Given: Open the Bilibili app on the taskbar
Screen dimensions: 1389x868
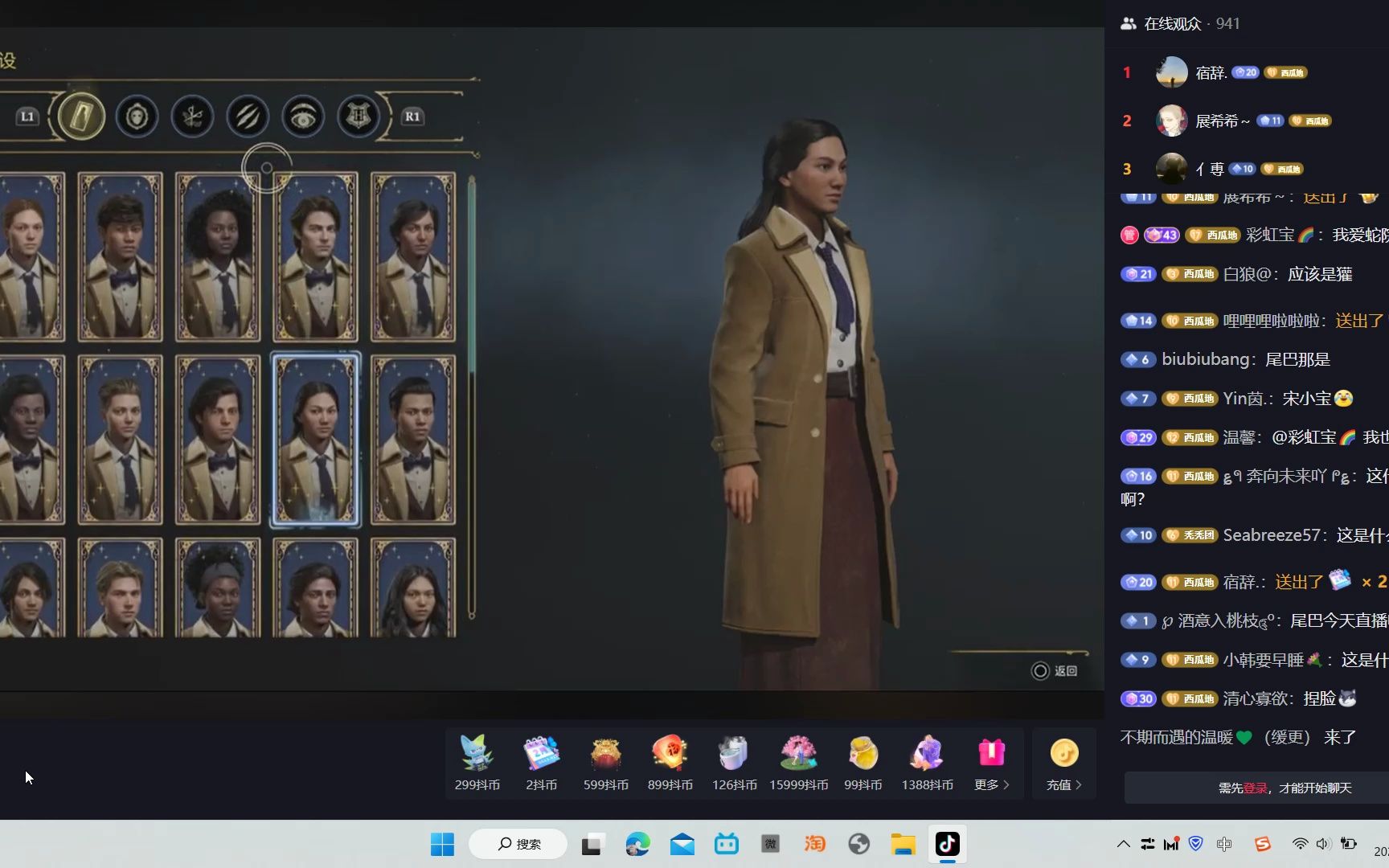Looking at the screenshot, I should (x=727, y=844).
